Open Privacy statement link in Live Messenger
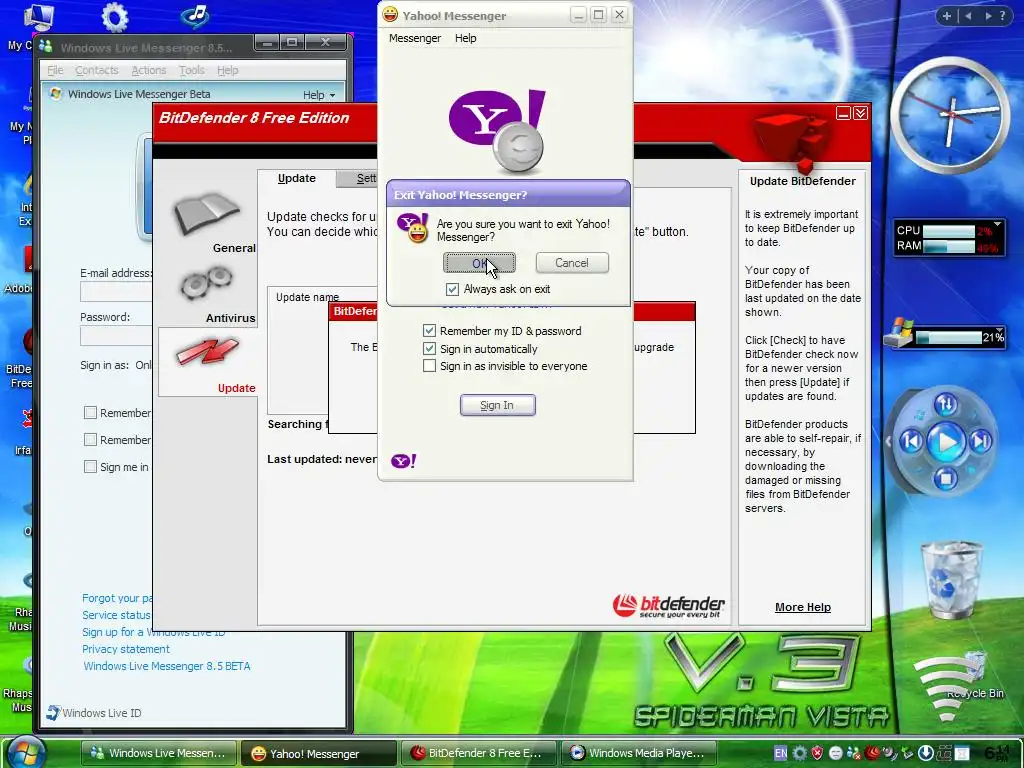This screenshot has height=768, width=1024. tap(125, 648)
